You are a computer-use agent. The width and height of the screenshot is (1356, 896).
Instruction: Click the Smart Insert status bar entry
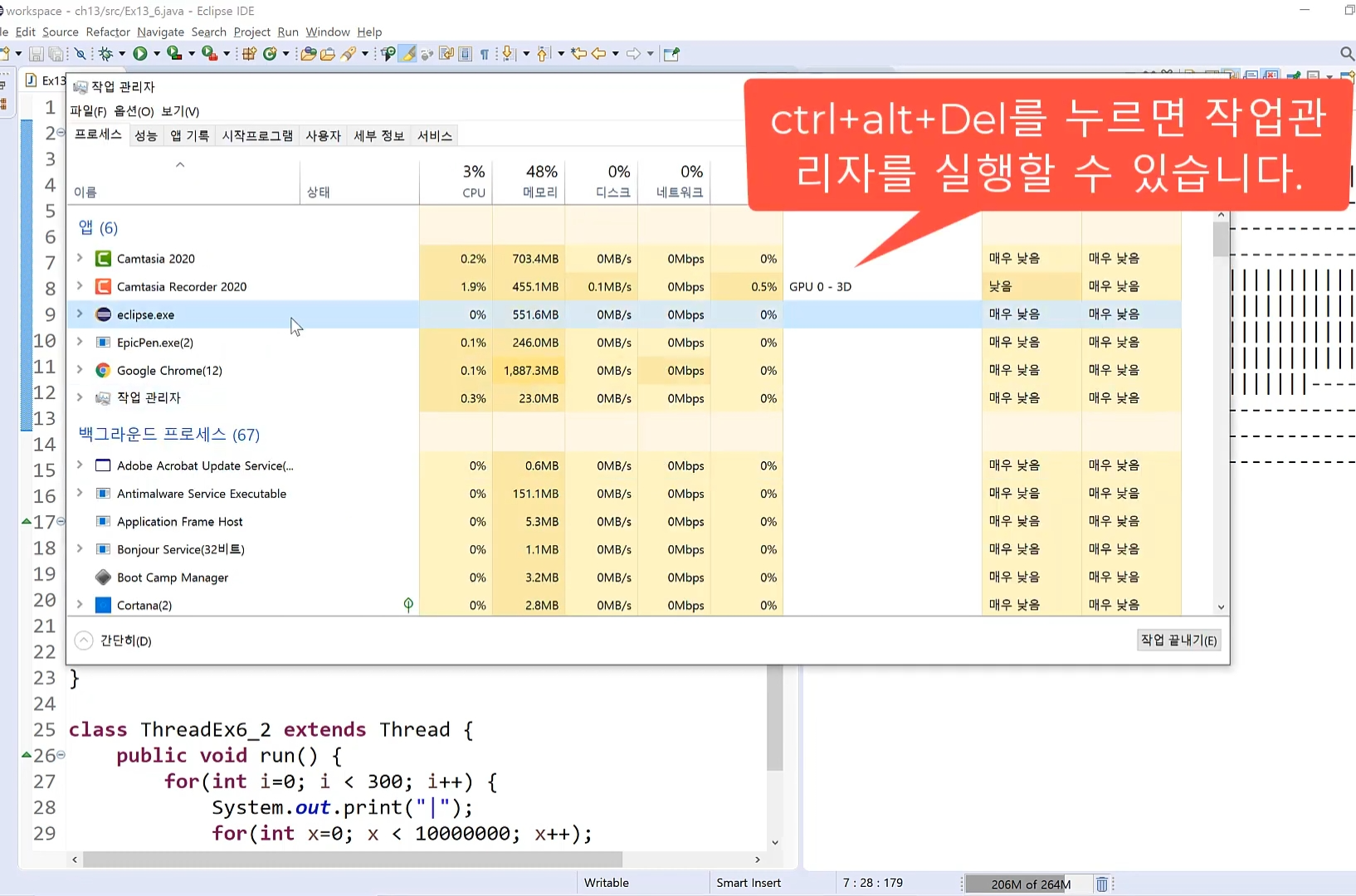pos(749,883)
